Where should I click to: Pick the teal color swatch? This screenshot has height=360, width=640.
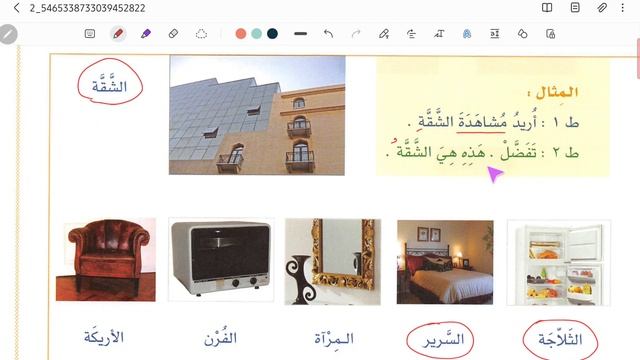(256, 34)
